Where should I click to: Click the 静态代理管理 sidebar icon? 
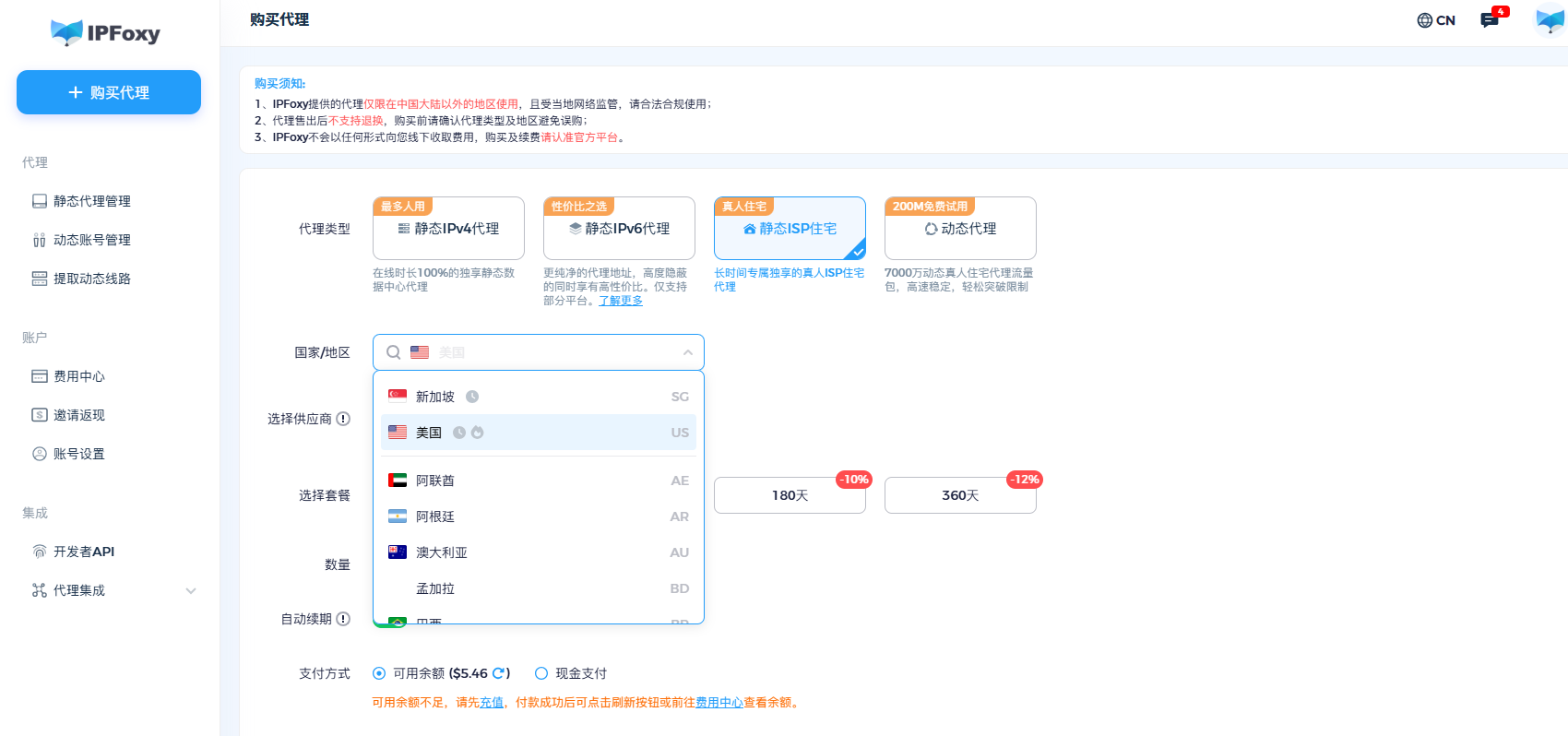click(x=40, y=201)
